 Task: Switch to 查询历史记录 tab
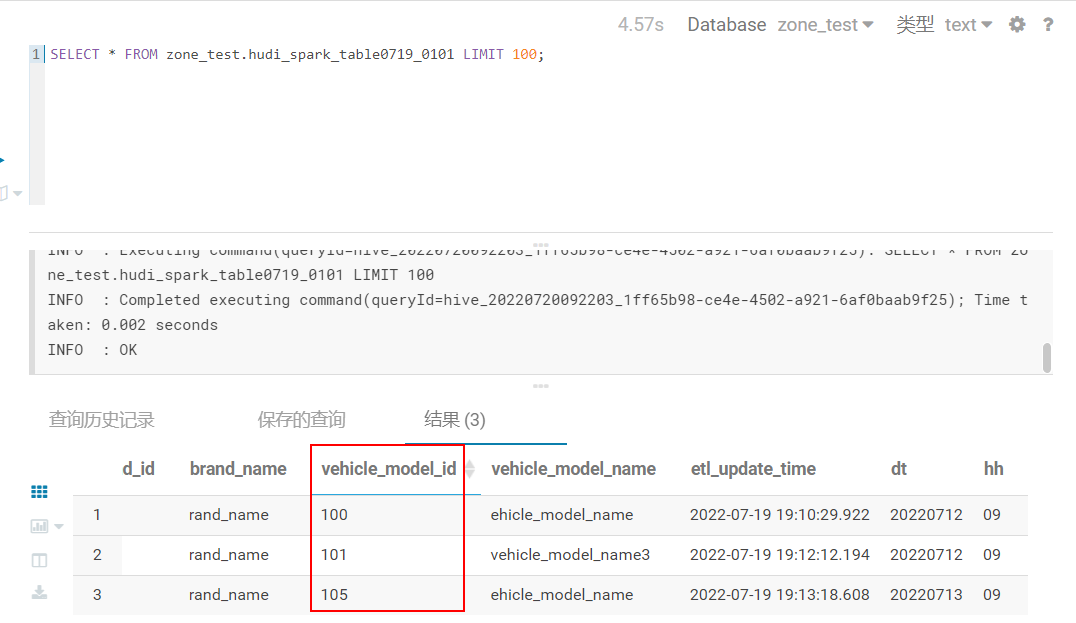(x=102, y=419)
